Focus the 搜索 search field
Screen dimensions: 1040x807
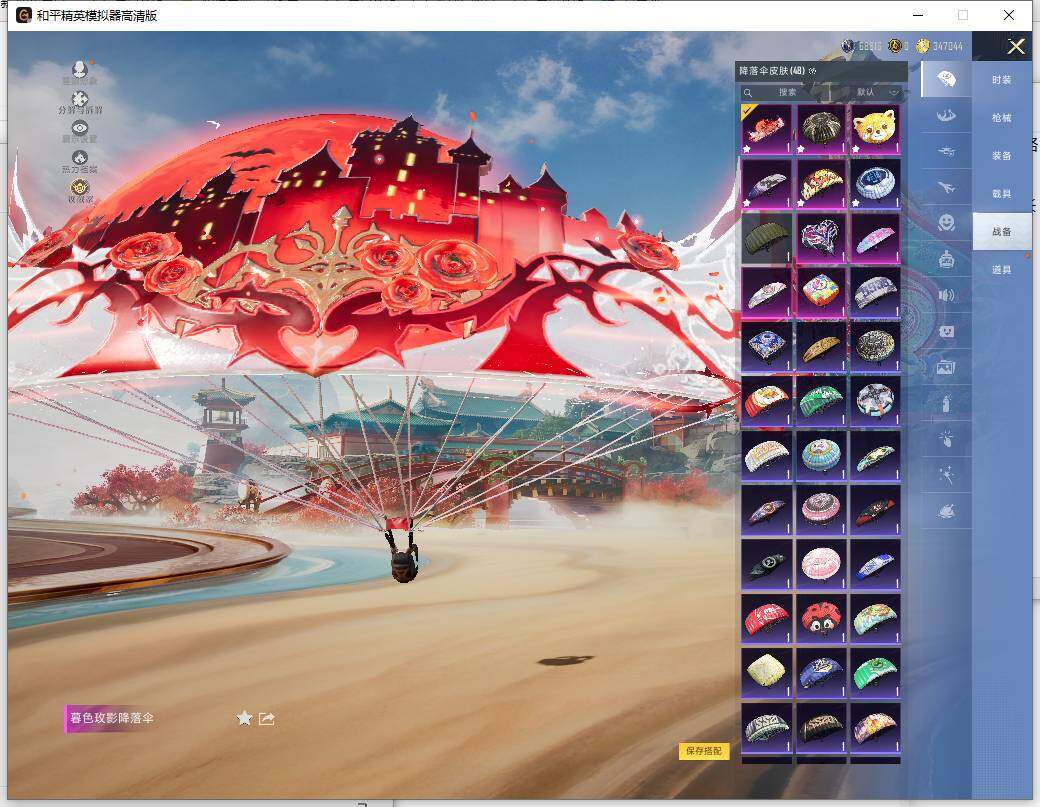788,92
